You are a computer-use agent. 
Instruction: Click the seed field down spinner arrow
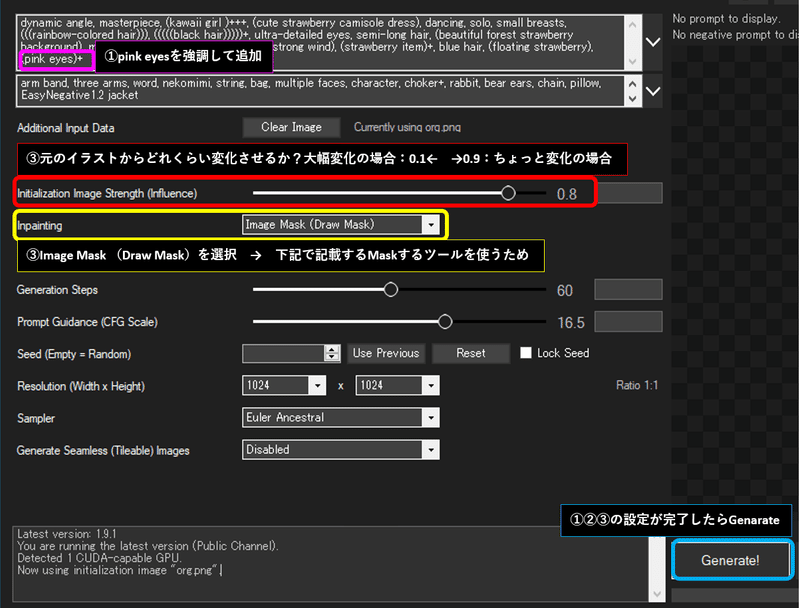[332, 357]
